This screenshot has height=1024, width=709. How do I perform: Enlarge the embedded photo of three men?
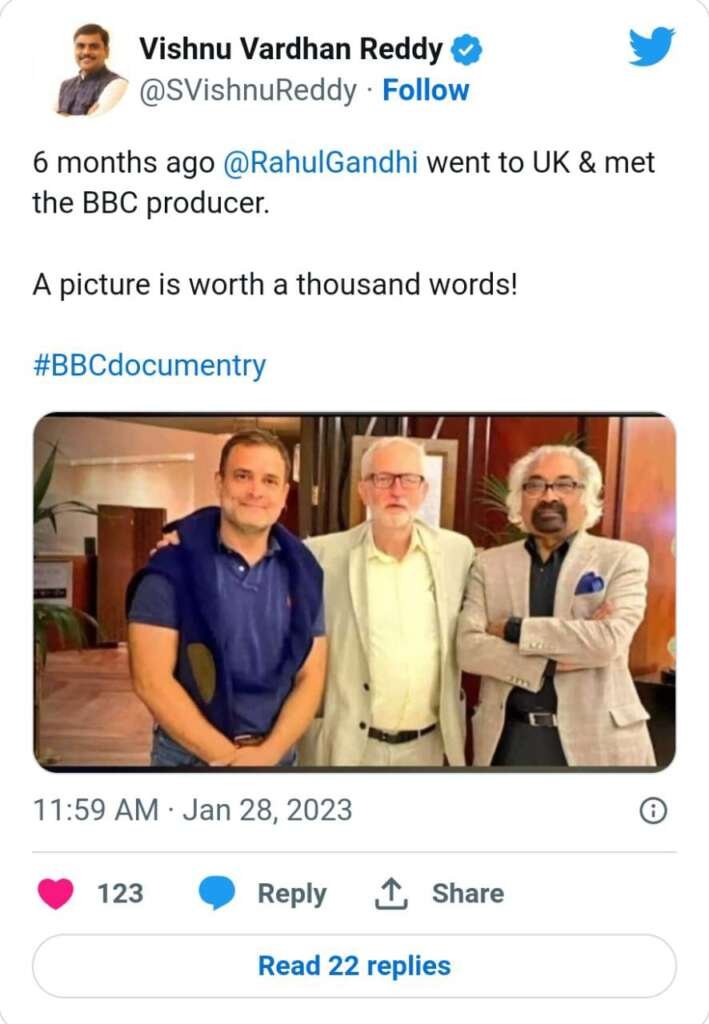pyautogui.click(x=354, y=591)
